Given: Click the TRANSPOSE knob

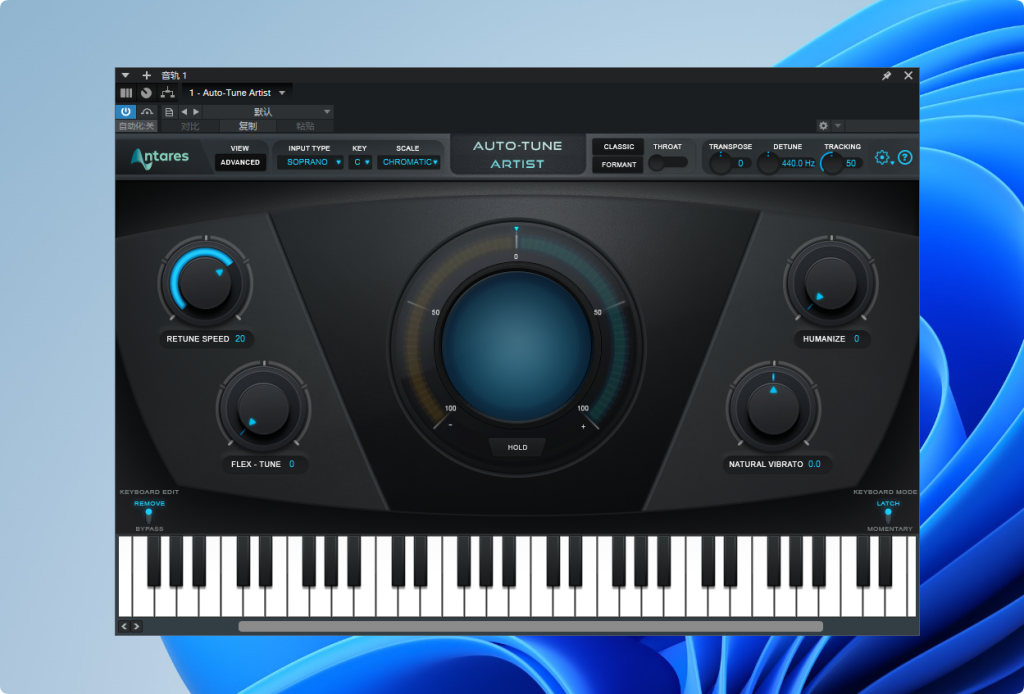Looking at the screenshot, I should point(720,163).
